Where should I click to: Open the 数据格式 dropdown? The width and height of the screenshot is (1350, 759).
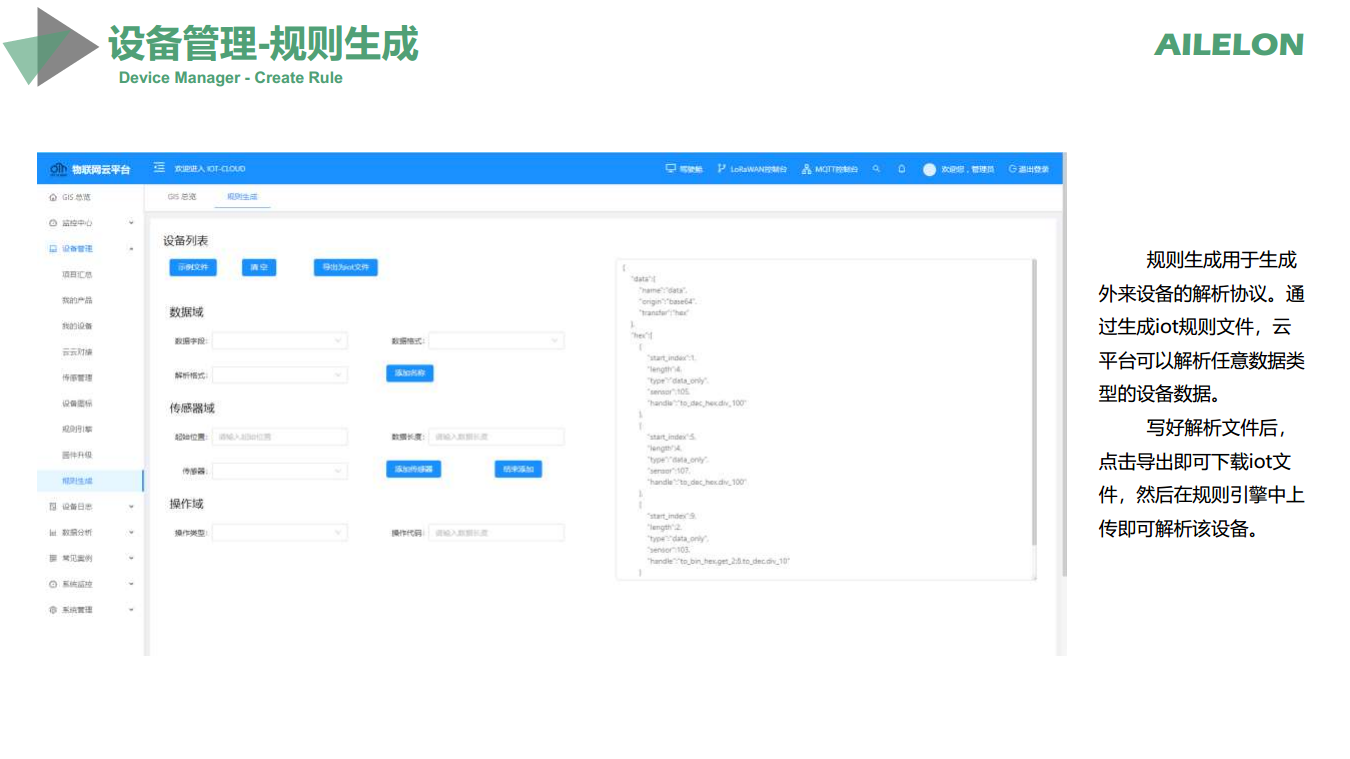click(496, 341)
